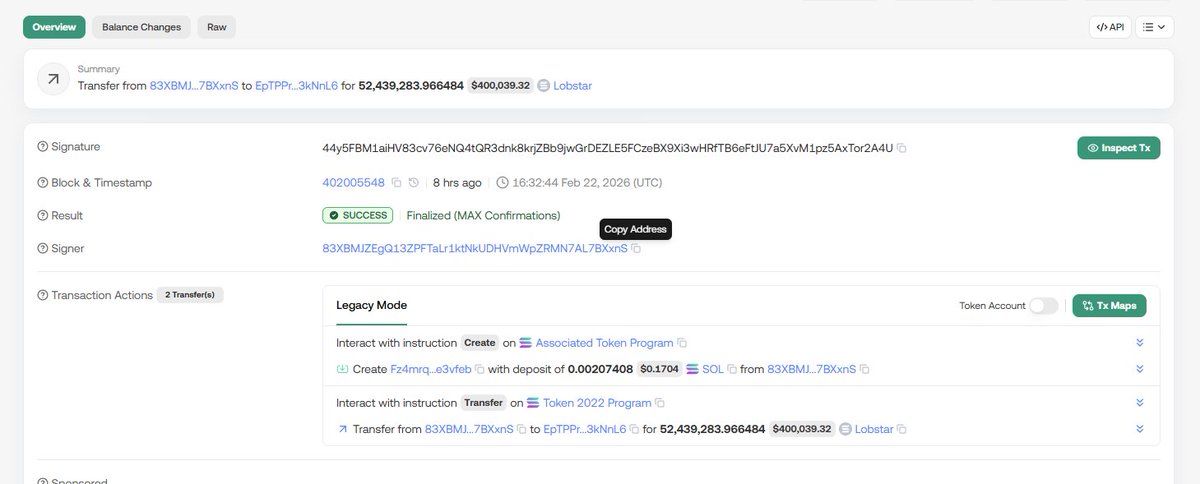Image resolution: width=1200 pixels, height=484 pixels.
Task: Open block 402005548 link
Action: click(353, 183)
